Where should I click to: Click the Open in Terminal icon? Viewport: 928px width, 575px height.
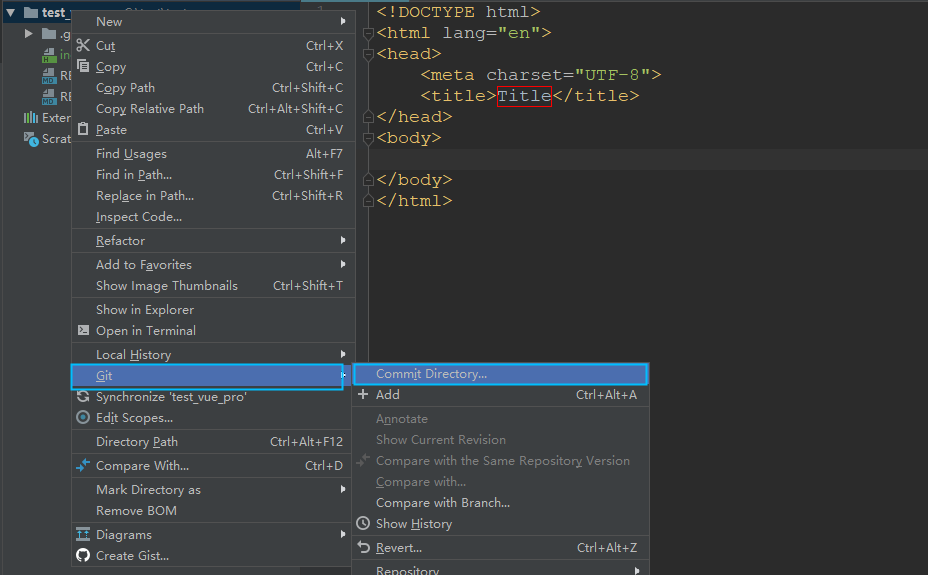point(83,331)
